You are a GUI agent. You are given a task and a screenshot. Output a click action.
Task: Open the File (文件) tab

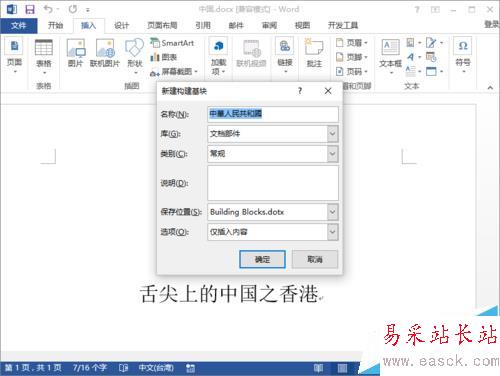click(18, 25)
